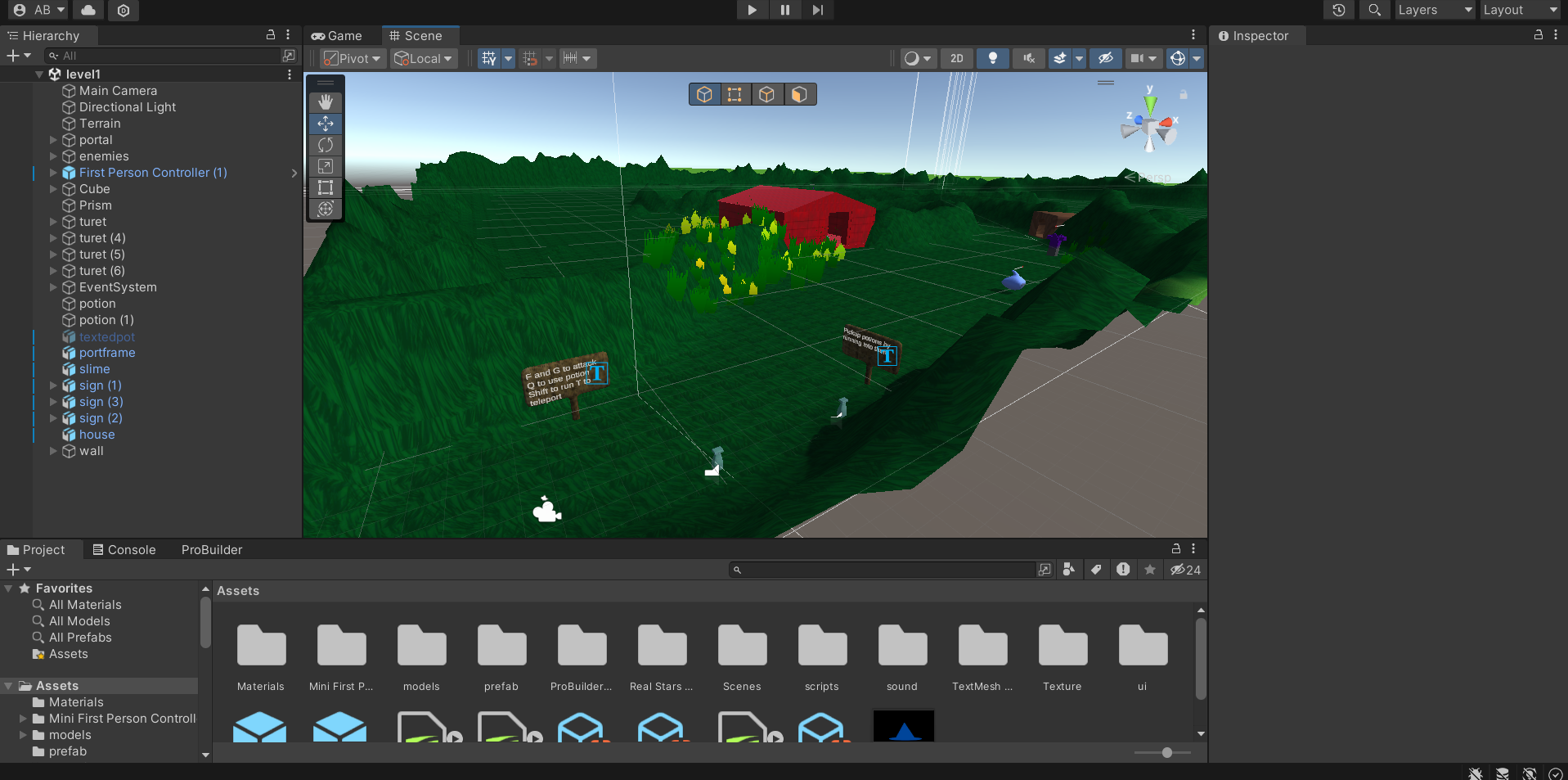Toggle scene lighting on or off

992,58
